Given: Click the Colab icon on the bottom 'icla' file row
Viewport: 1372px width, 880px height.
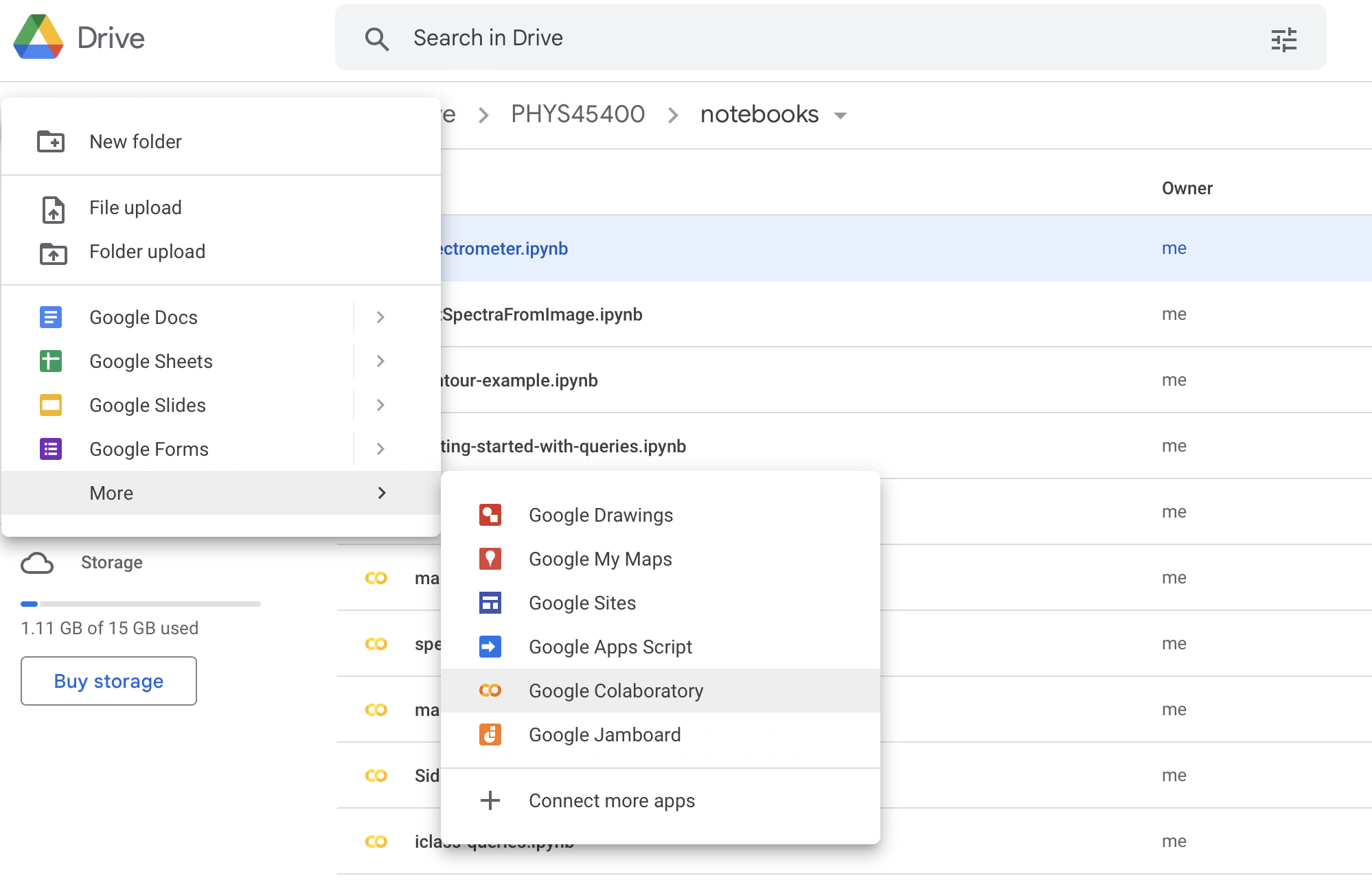Looking at the screenshot, I should pos(376,842).
